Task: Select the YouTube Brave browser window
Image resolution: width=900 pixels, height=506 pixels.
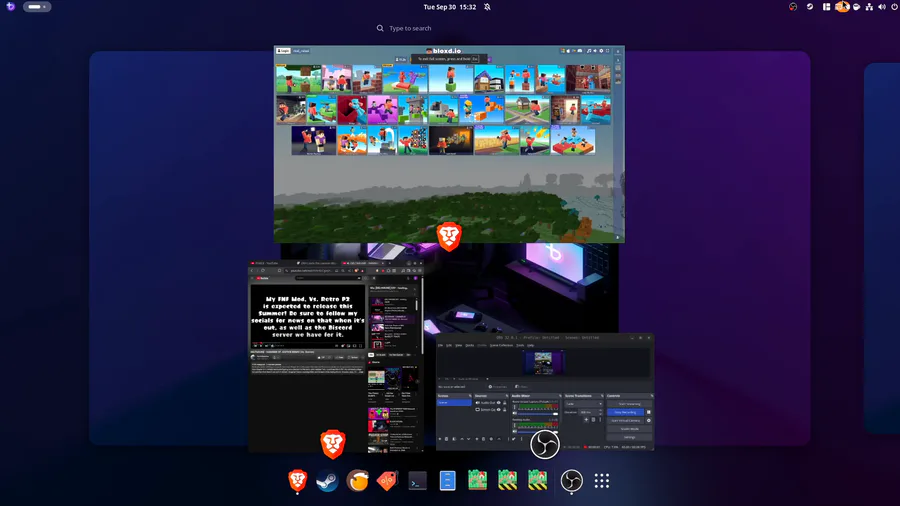Action: point(336,356)
